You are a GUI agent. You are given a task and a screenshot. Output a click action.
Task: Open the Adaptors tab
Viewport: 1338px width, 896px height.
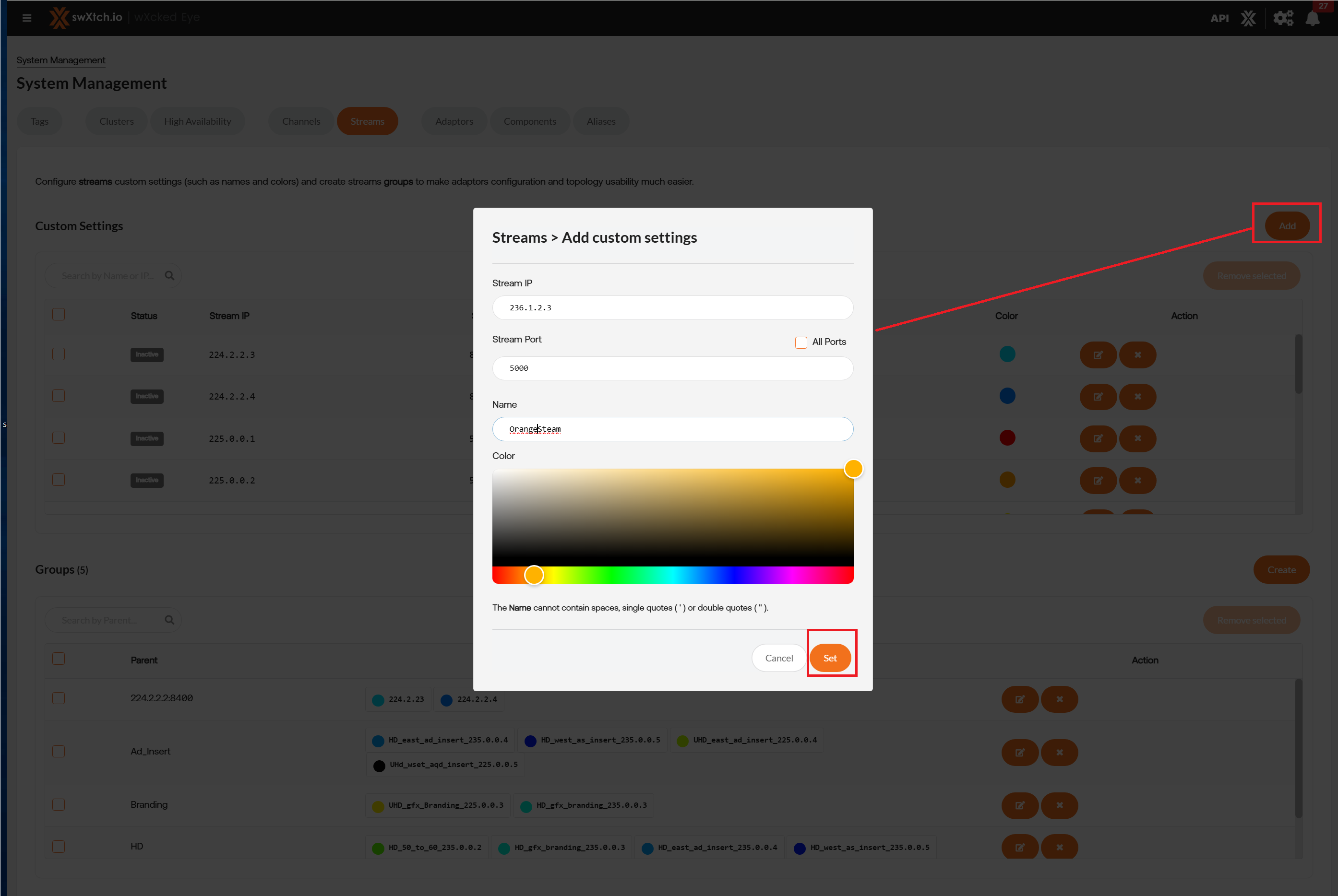454,121
